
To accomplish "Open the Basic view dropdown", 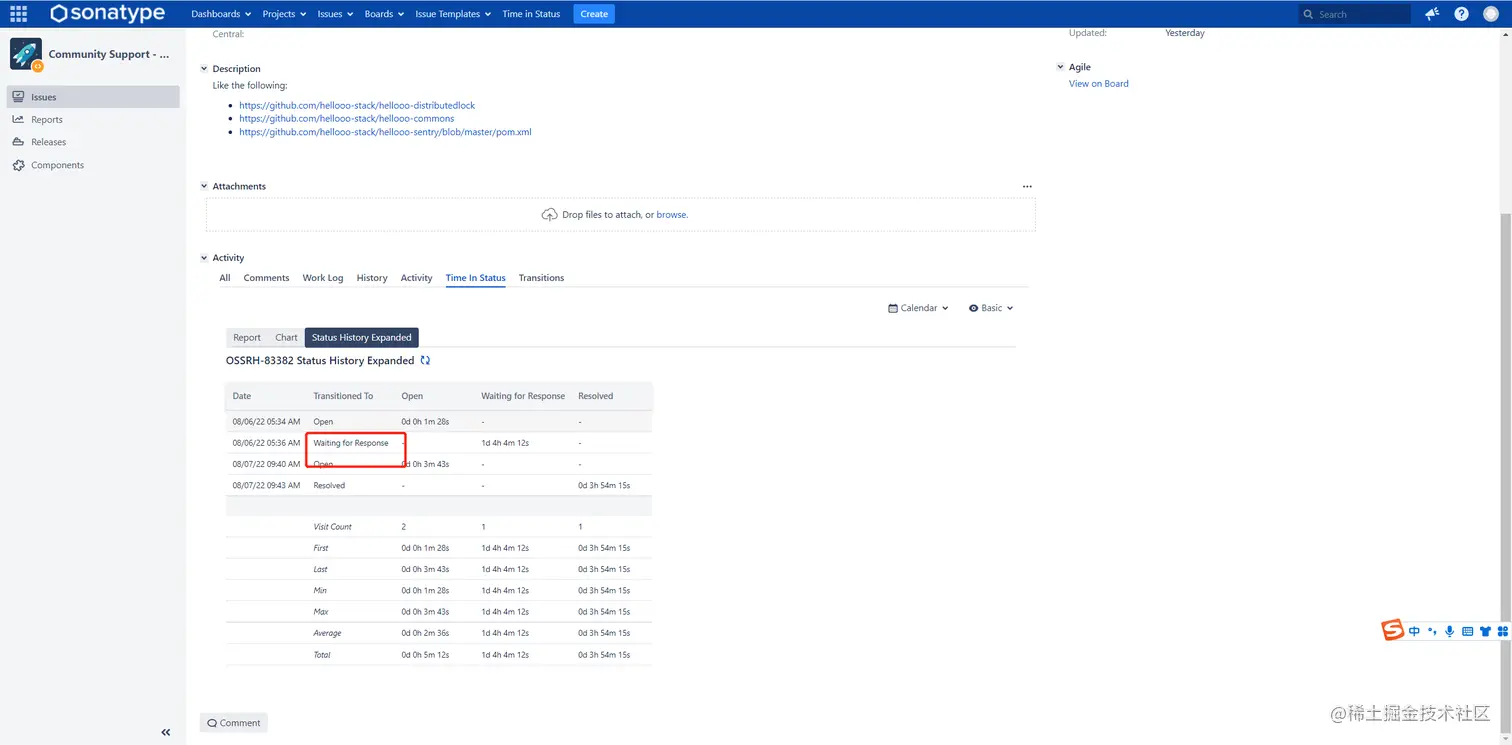I will [991, 309].
